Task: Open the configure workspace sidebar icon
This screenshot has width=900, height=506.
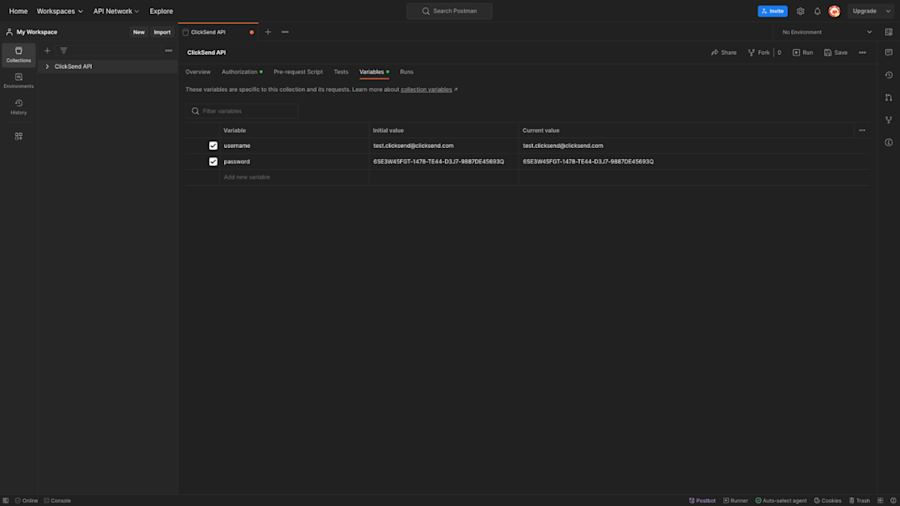Action: point(18,136)
